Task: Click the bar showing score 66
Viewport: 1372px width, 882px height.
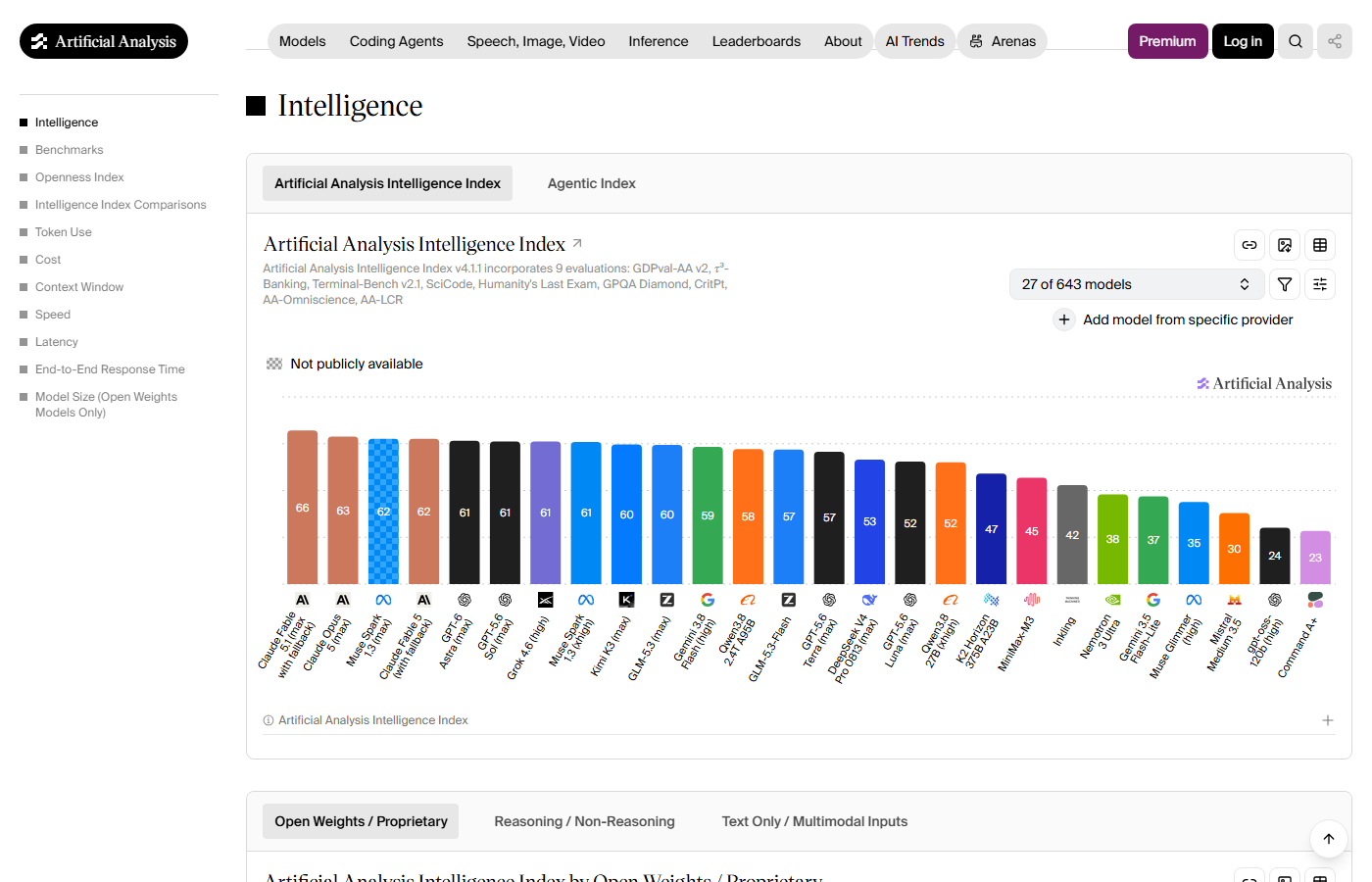Action: point(302,508)
